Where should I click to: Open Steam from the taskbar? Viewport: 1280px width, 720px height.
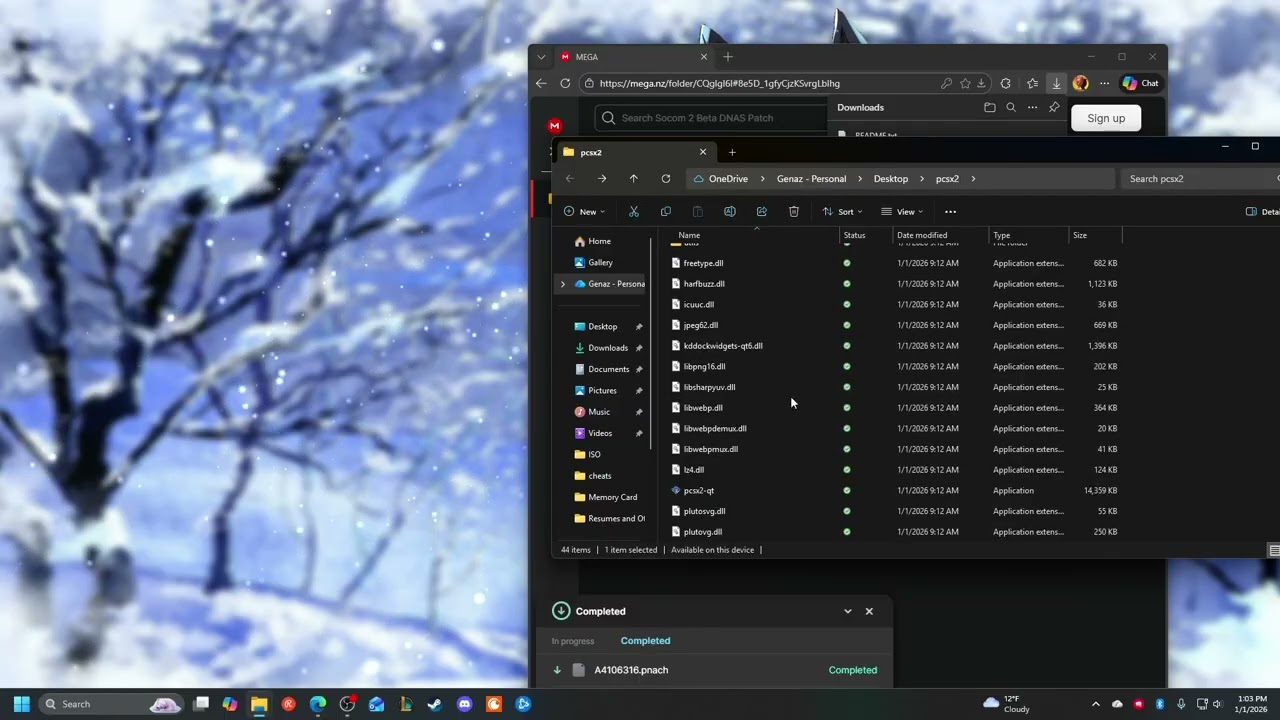tap(435, 704)
